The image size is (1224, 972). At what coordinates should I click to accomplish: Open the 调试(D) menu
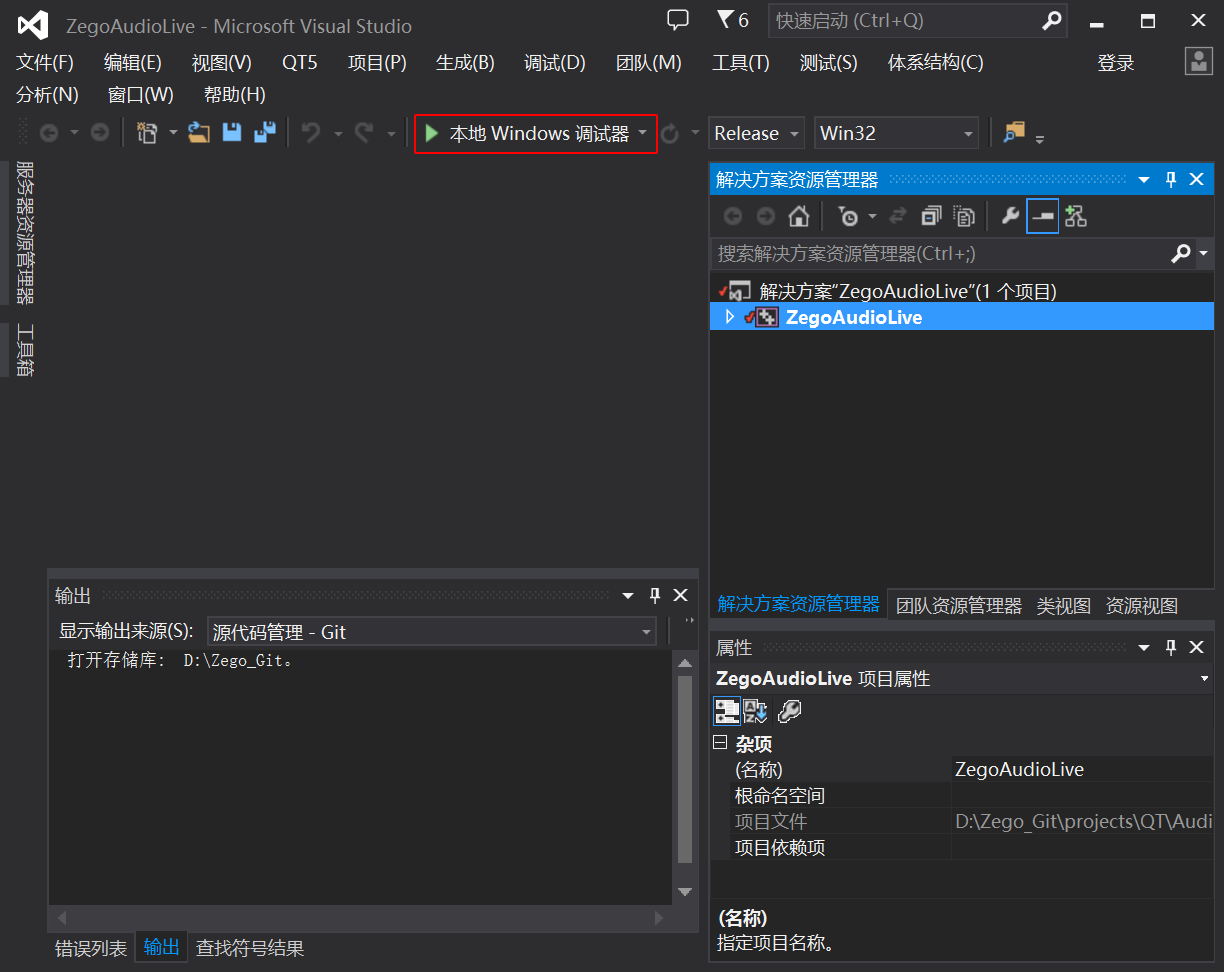[555, 62]
